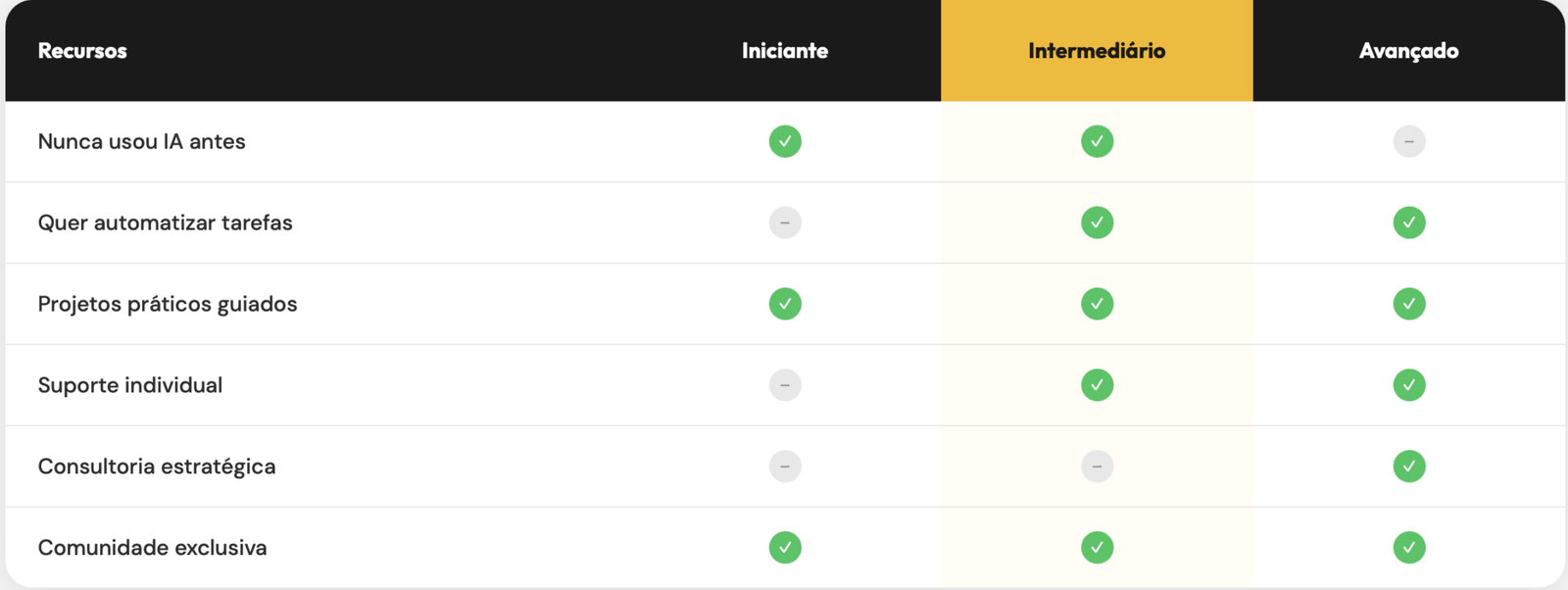Click Suporte individual check under Intermediário

tap(1097, 385)
